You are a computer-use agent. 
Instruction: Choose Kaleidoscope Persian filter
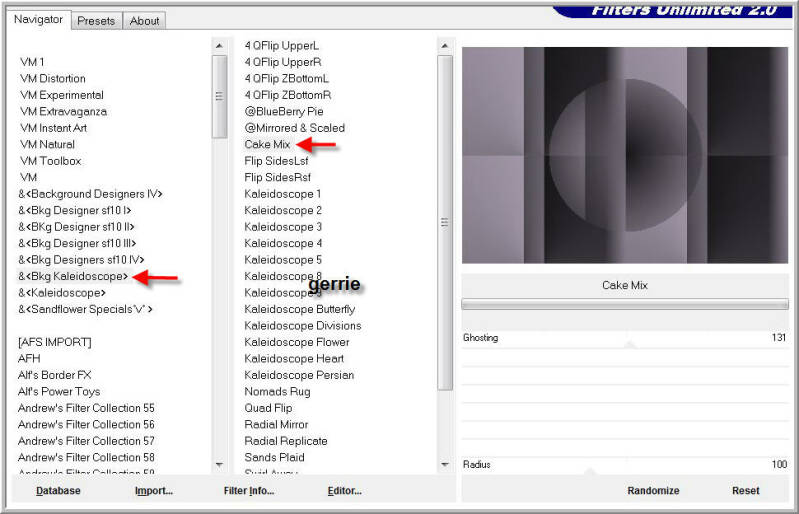299,375
